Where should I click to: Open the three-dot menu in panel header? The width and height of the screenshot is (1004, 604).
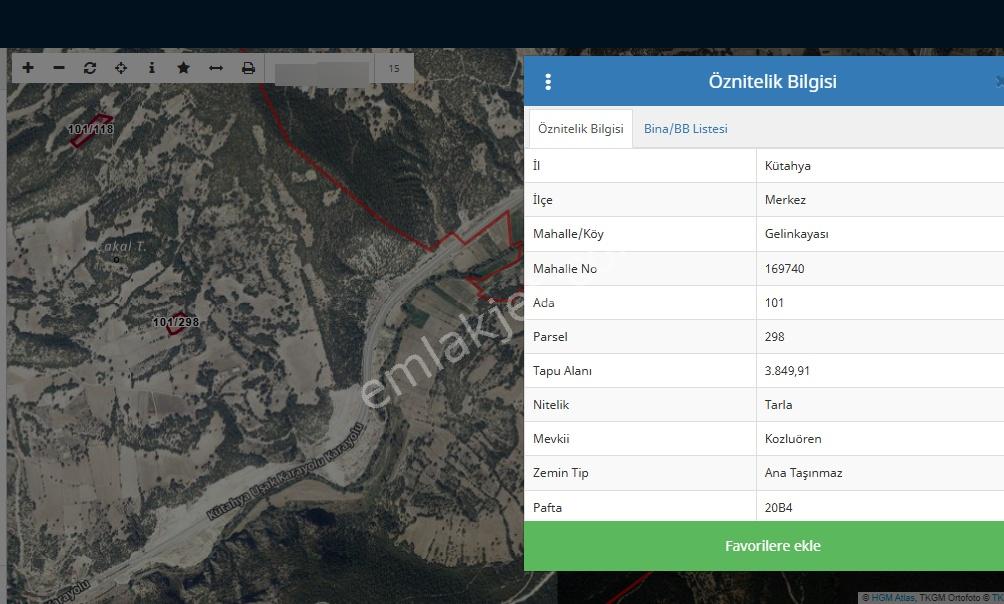click(x=548, y=81)
